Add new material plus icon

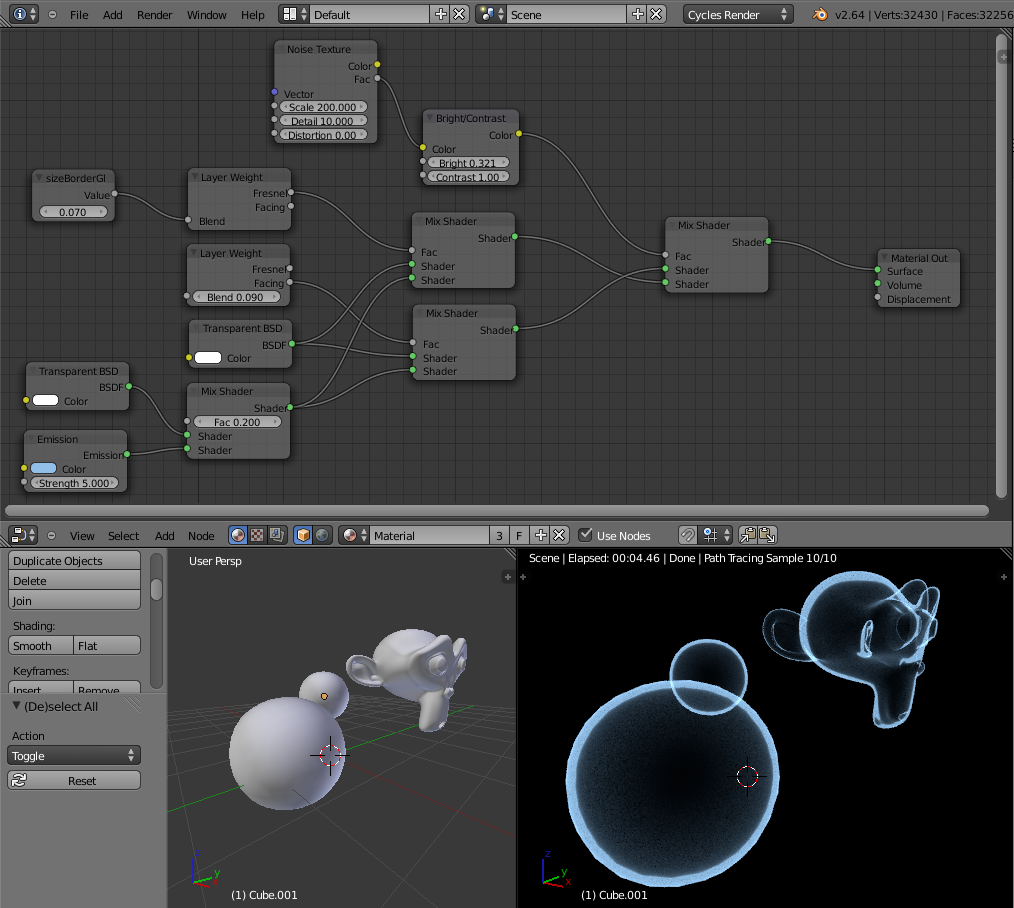pos(541,535)
